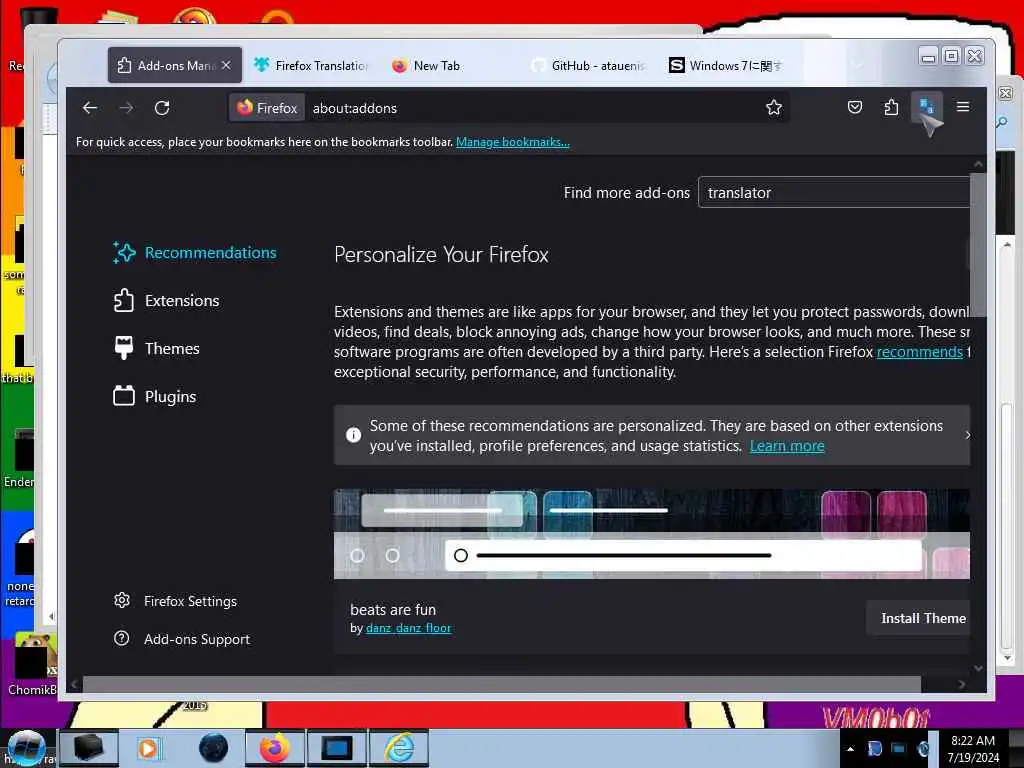Open Firefox Settings from the sidebar
The width and height of the screenshot is (1024, 768).
175,601
